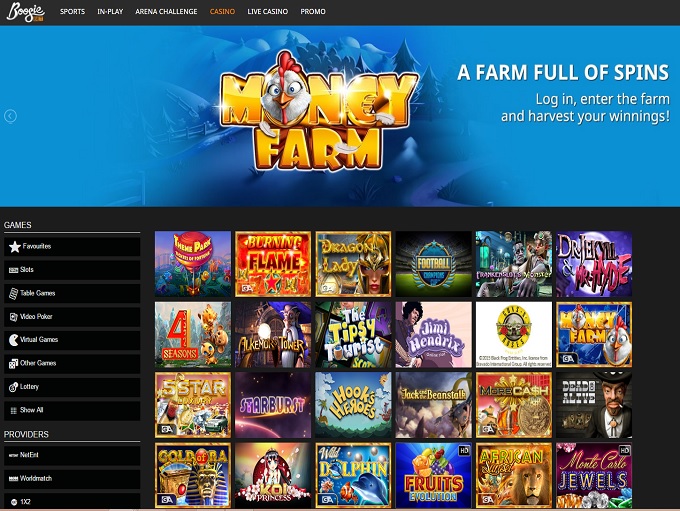Image resolution: width=680 pixels, height=511 pixels.
Task: Open the Promo menu item
Action: pos(313,12)
